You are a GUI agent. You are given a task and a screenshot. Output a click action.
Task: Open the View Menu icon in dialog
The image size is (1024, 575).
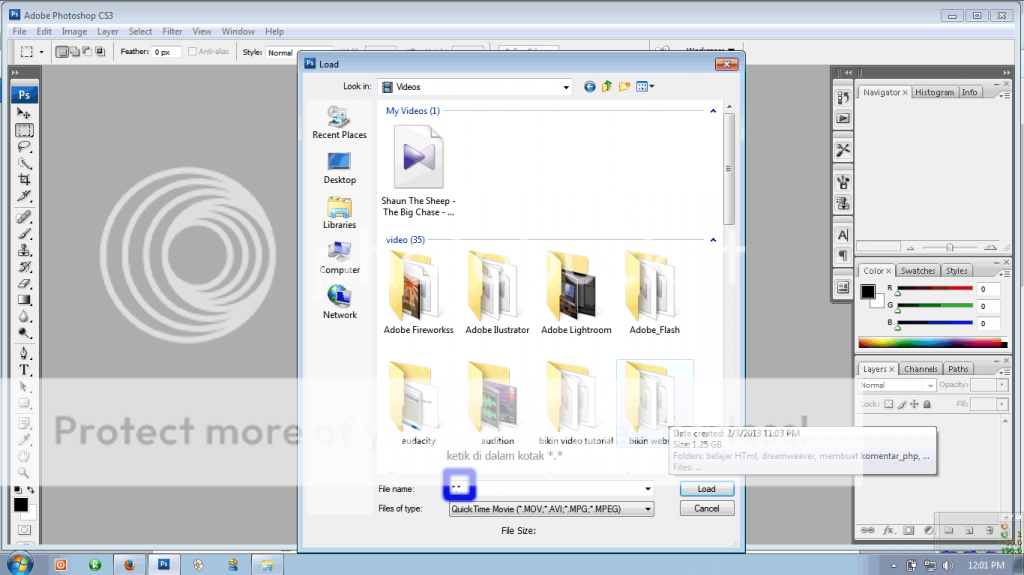pyautogui.click(x=645, y=87)
